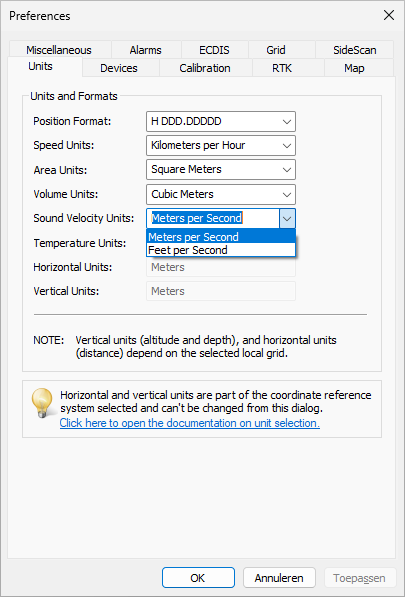Switch to the Miscellaneous tab
This screenshot has height=597, width=405.
[59, 50]
